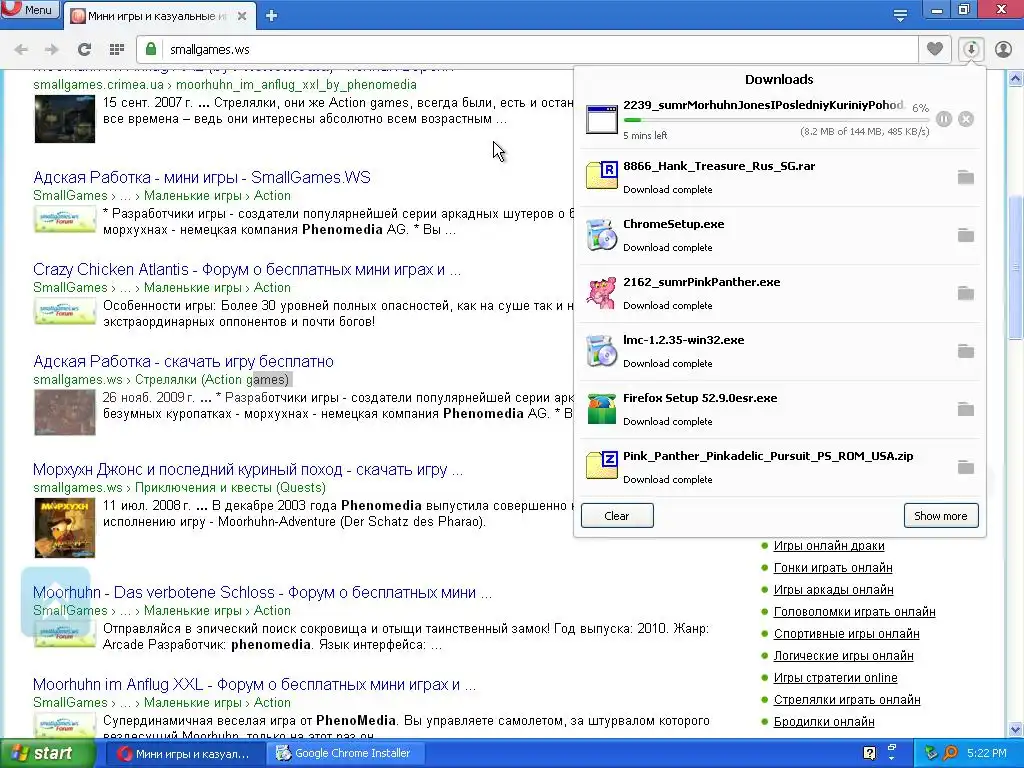Click the Мини игры и казуальные tab
Screen dimensions: 1024x768
[157, 16]
